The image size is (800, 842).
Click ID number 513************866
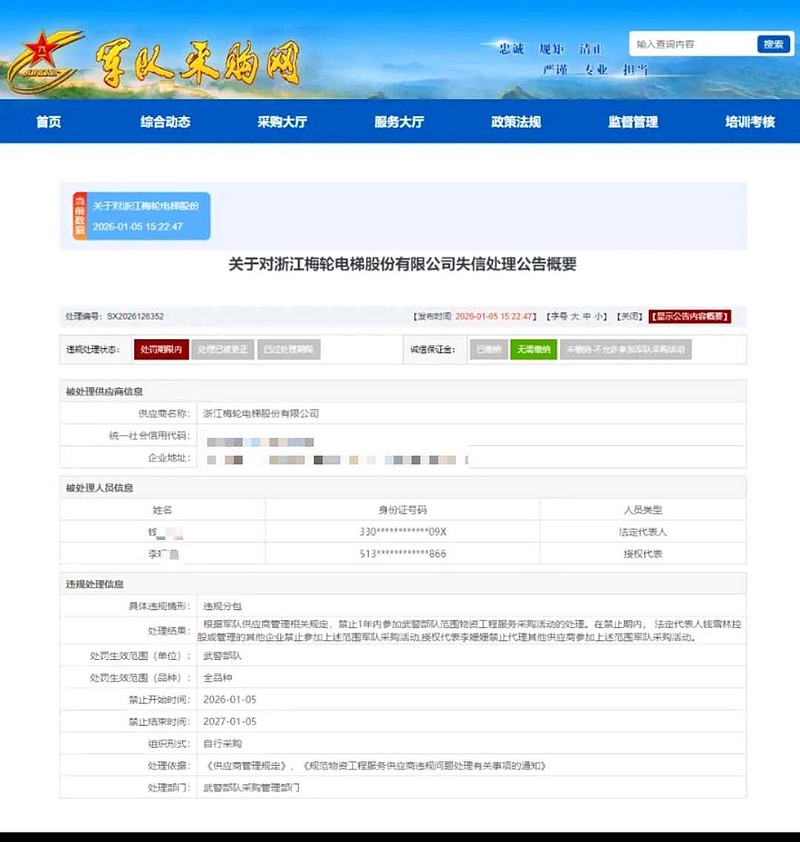[403, 554]
